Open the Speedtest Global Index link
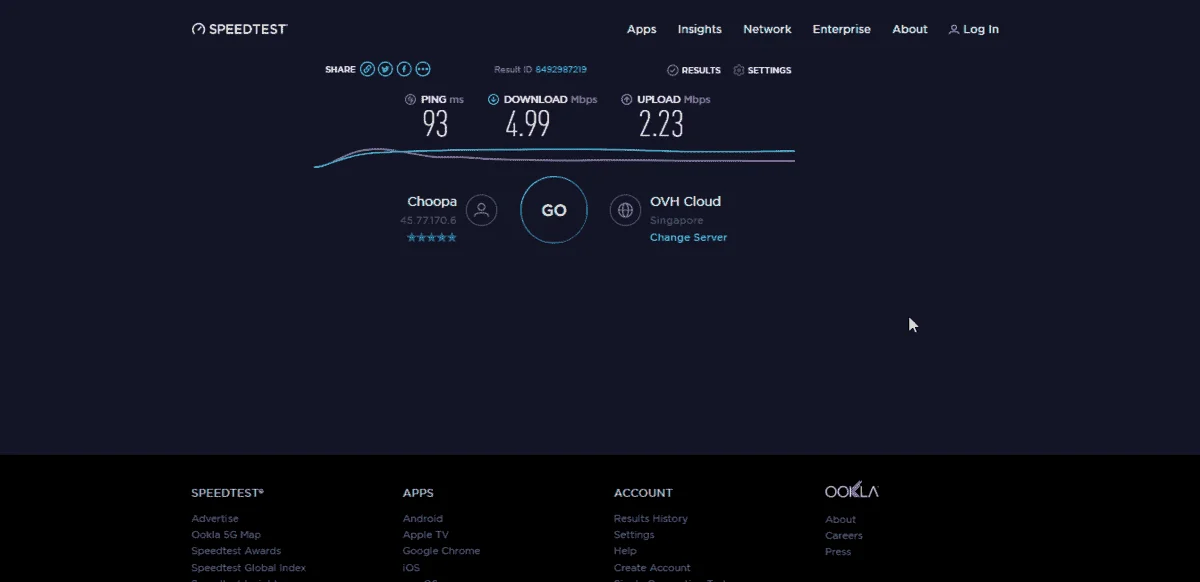The image size is (1200, 582). coord(249,568)
